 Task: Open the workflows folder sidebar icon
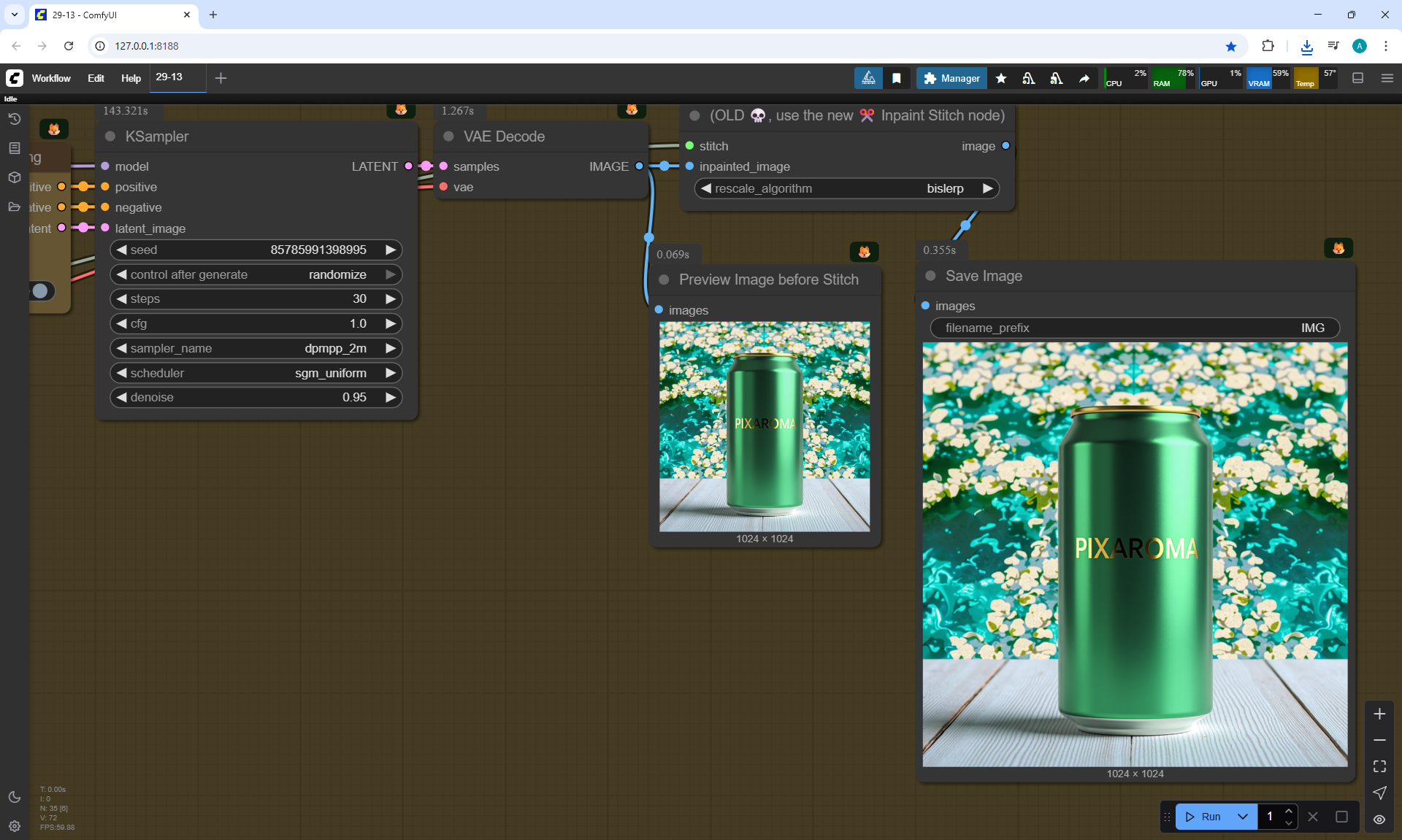15,207
